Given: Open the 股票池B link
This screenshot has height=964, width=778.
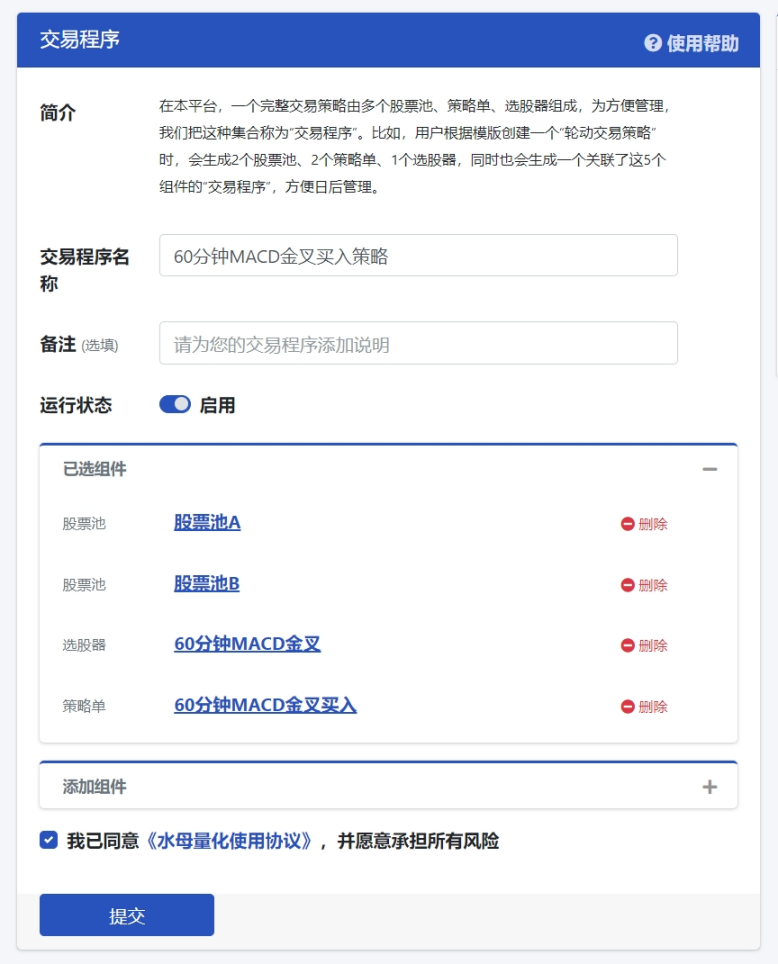Looking at the screenshot, I should [x=206, y=584].
